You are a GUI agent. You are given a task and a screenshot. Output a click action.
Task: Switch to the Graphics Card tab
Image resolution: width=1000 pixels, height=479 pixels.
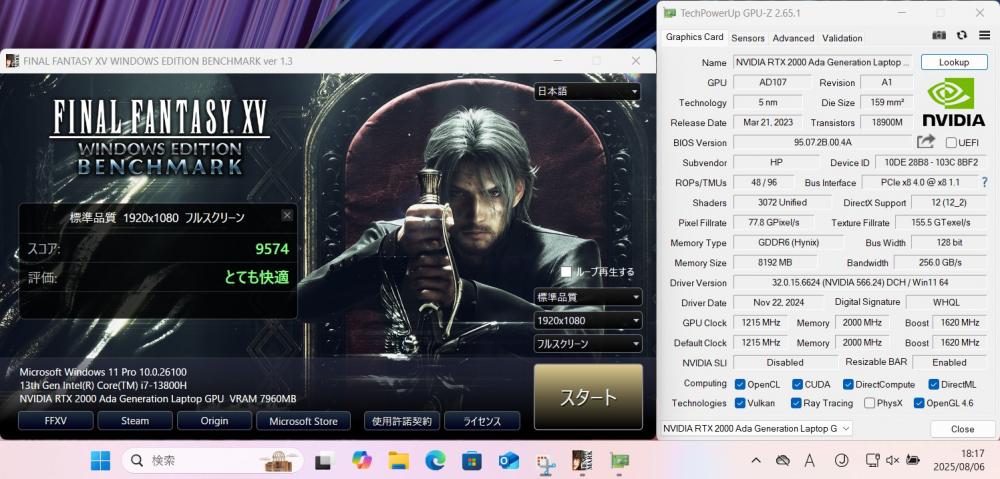(695, 37)
